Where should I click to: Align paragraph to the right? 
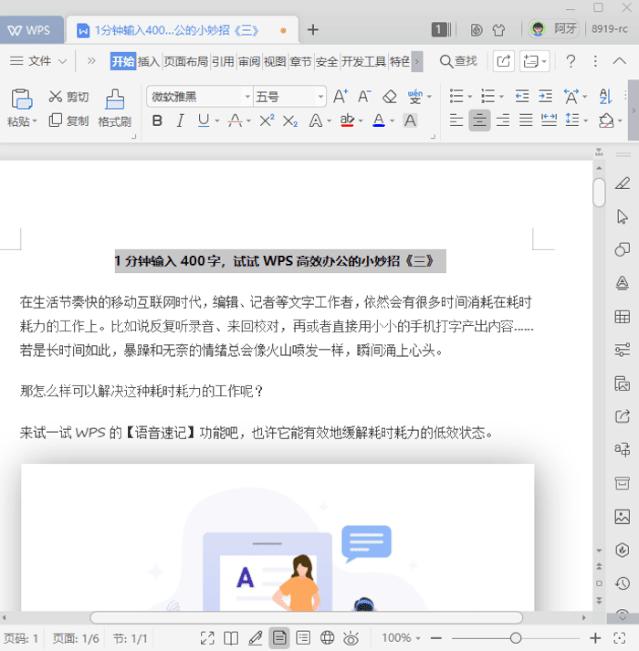tap(503, 120)
